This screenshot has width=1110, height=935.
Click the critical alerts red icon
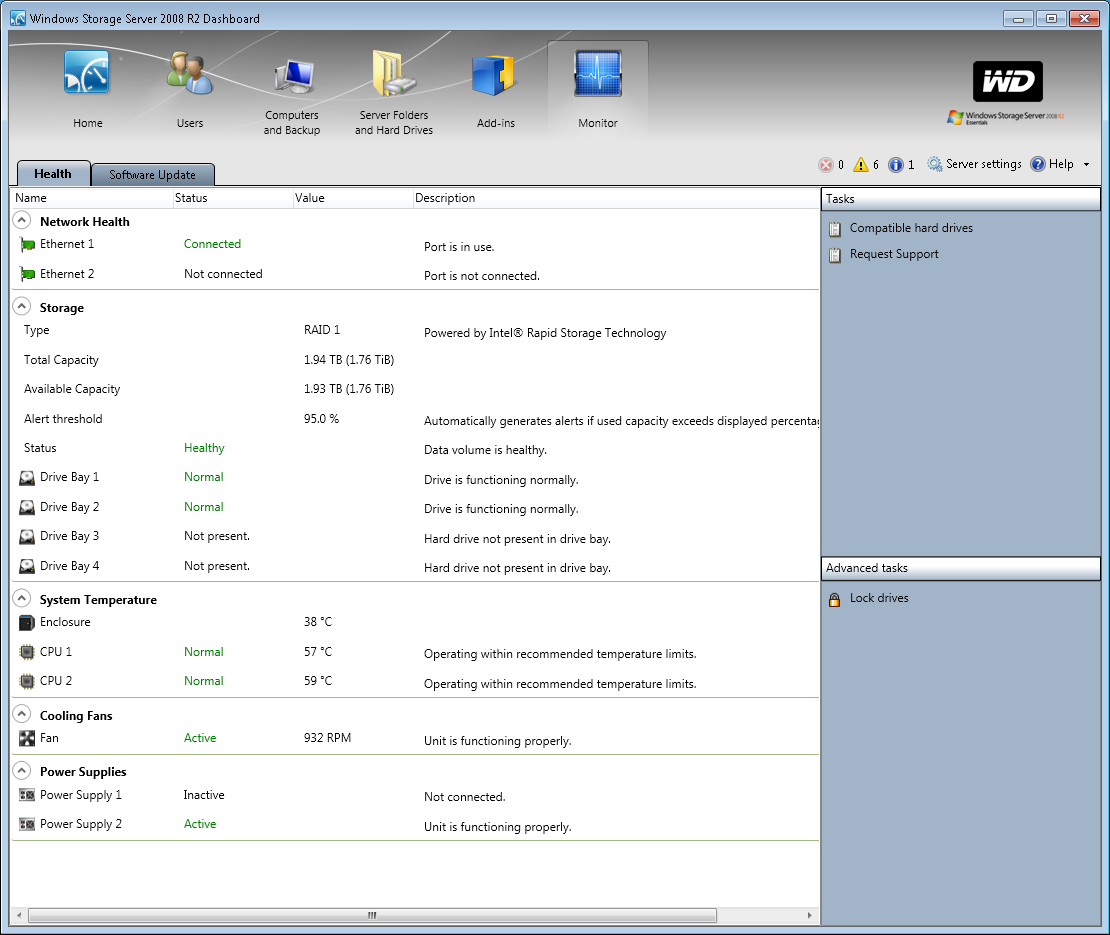(825, 165)
